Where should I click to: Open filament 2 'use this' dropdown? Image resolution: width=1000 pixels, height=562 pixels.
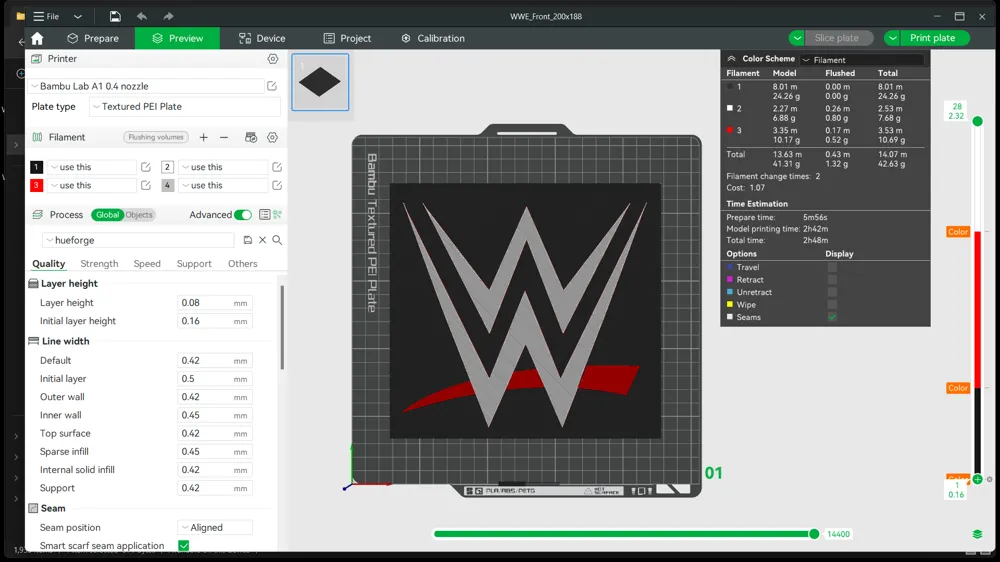(x=223, y=167)
